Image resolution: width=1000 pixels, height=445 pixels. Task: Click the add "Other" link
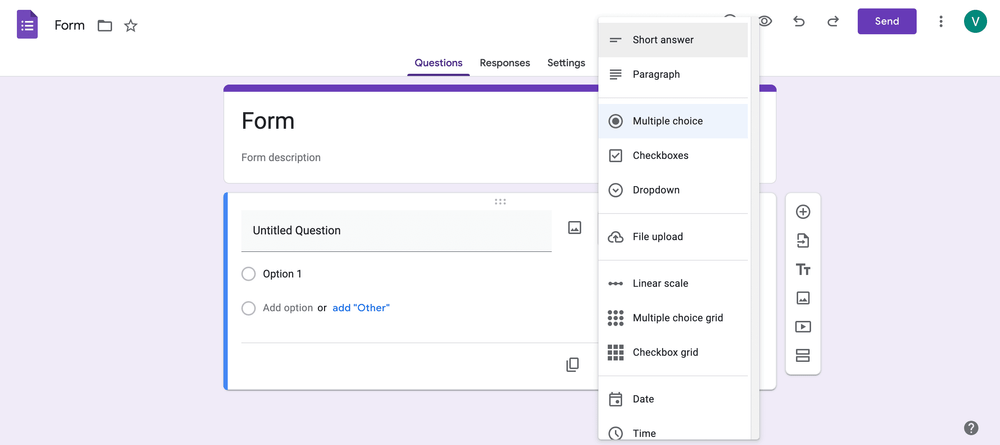click(x=361, y=308)
